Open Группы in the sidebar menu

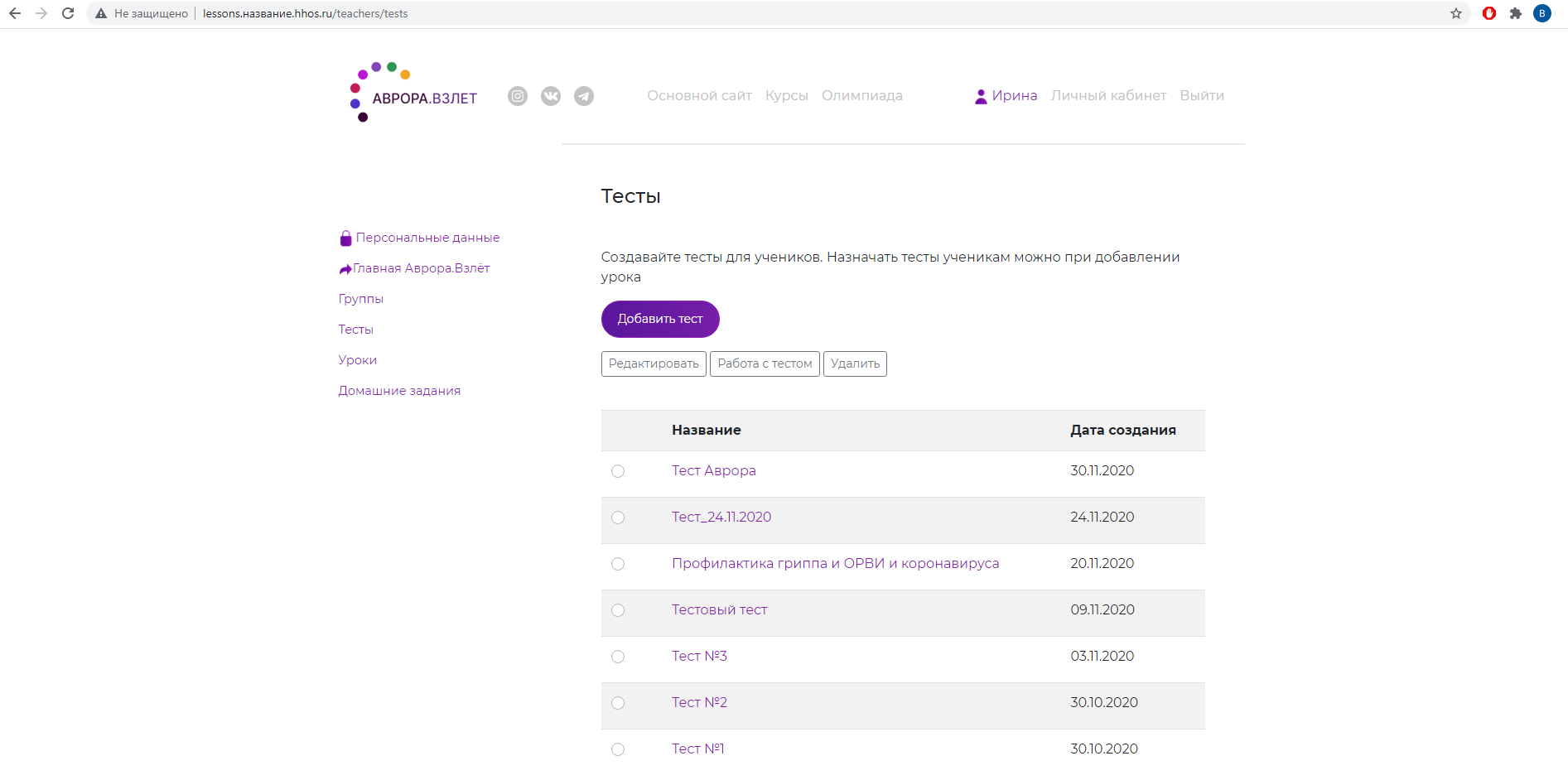[360, 299]
